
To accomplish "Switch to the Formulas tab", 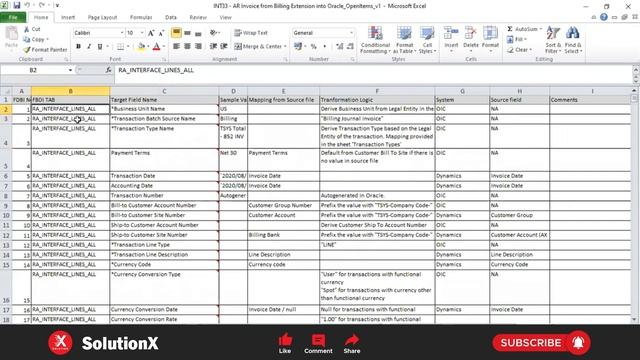I will (x=141, y=18).
